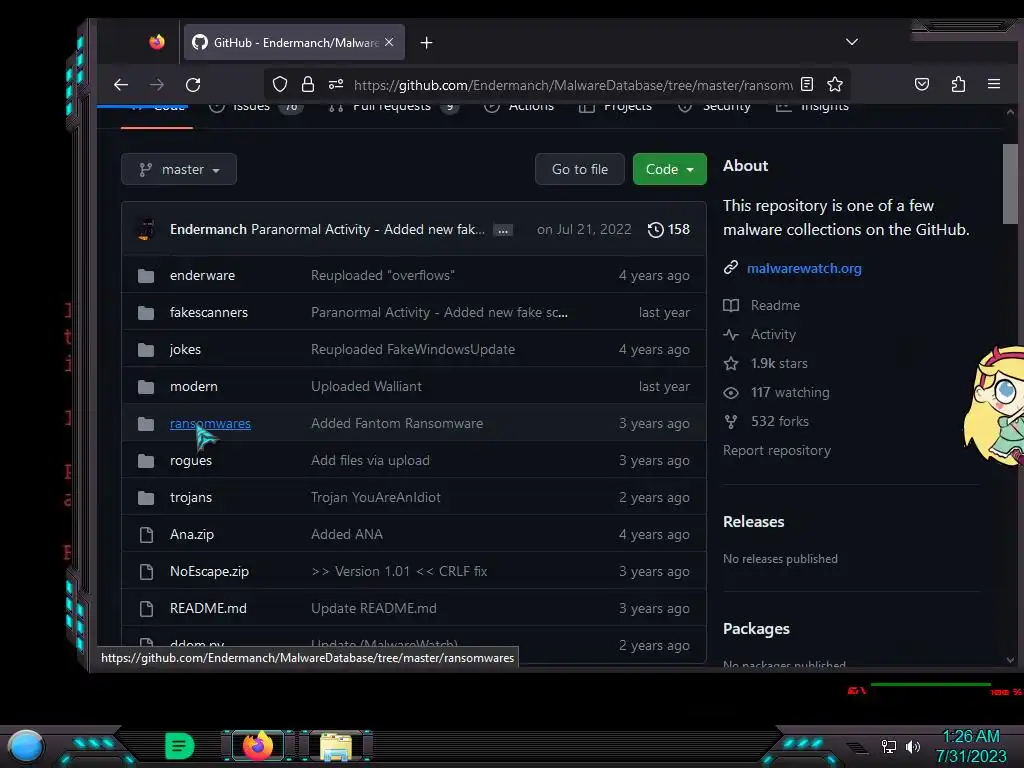This screenshot has width=1024, height=768.
Task: Open commit 'Uploaded Walliant'
Action: (366, 387)
